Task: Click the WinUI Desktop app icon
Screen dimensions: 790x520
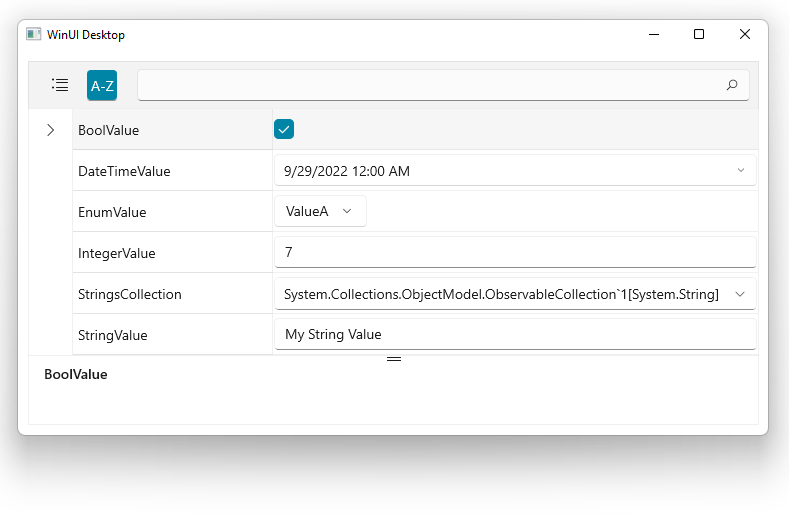Action: (x=33, y=34)
